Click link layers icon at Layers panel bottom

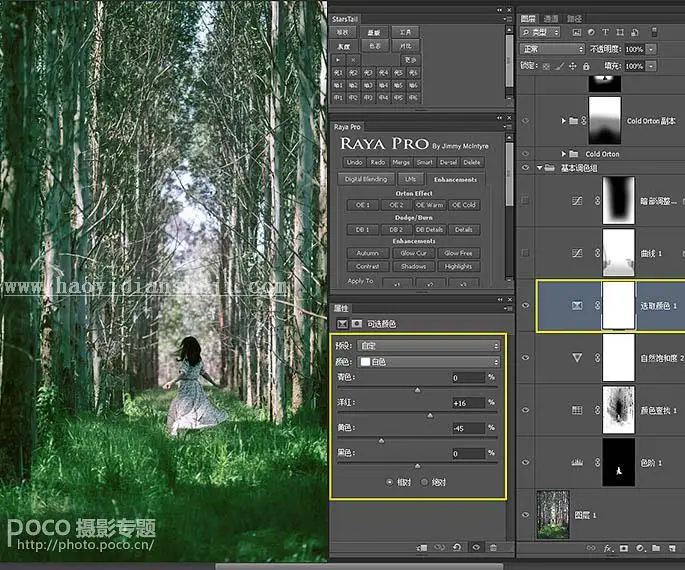pos(591,548)
